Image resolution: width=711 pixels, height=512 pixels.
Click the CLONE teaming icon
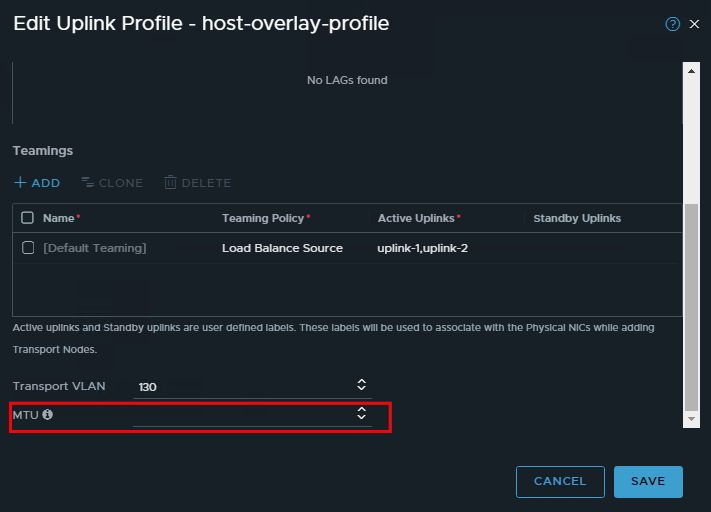point(87,183)
